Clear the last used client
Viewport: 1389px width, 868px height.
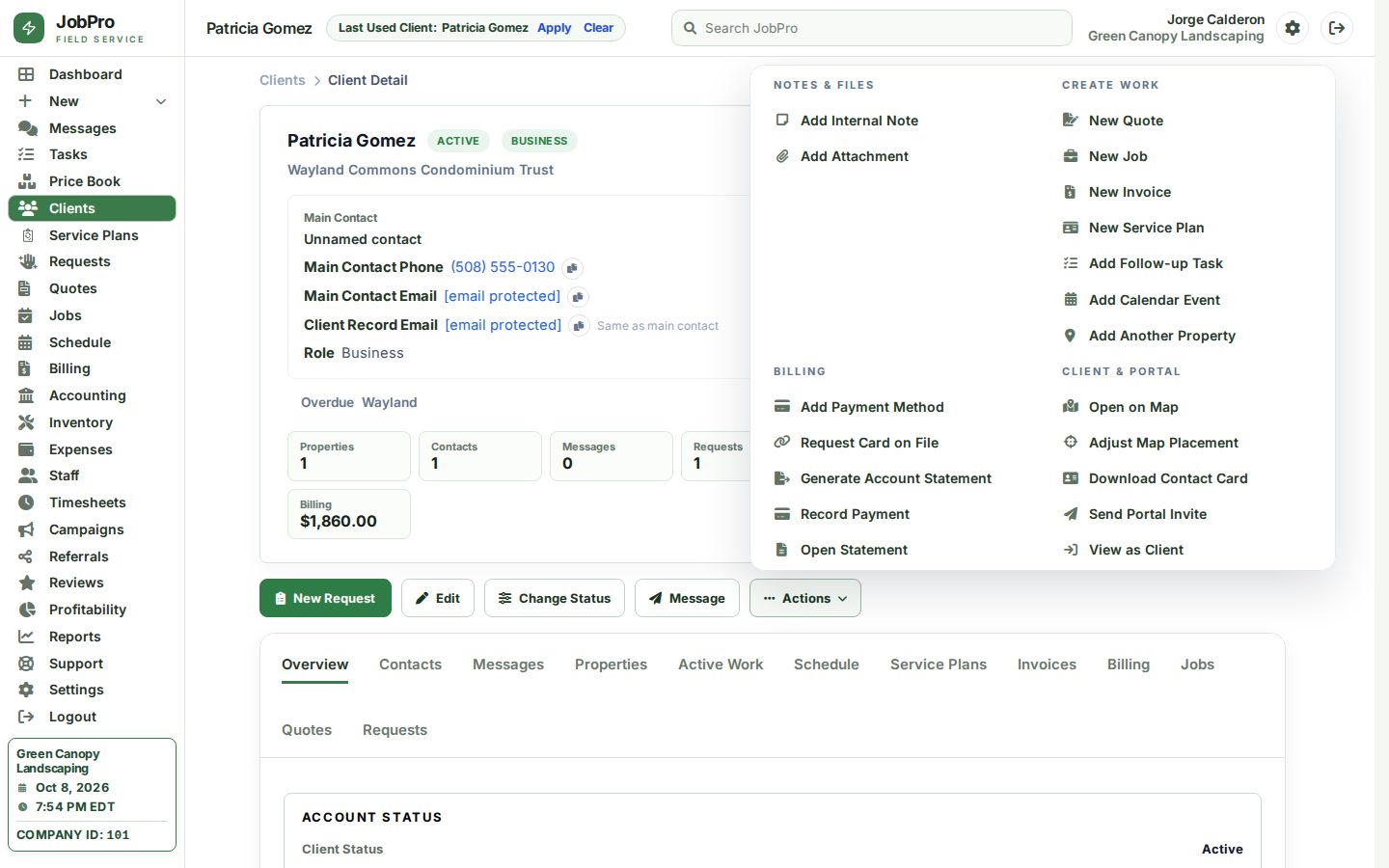coord(598,28)
